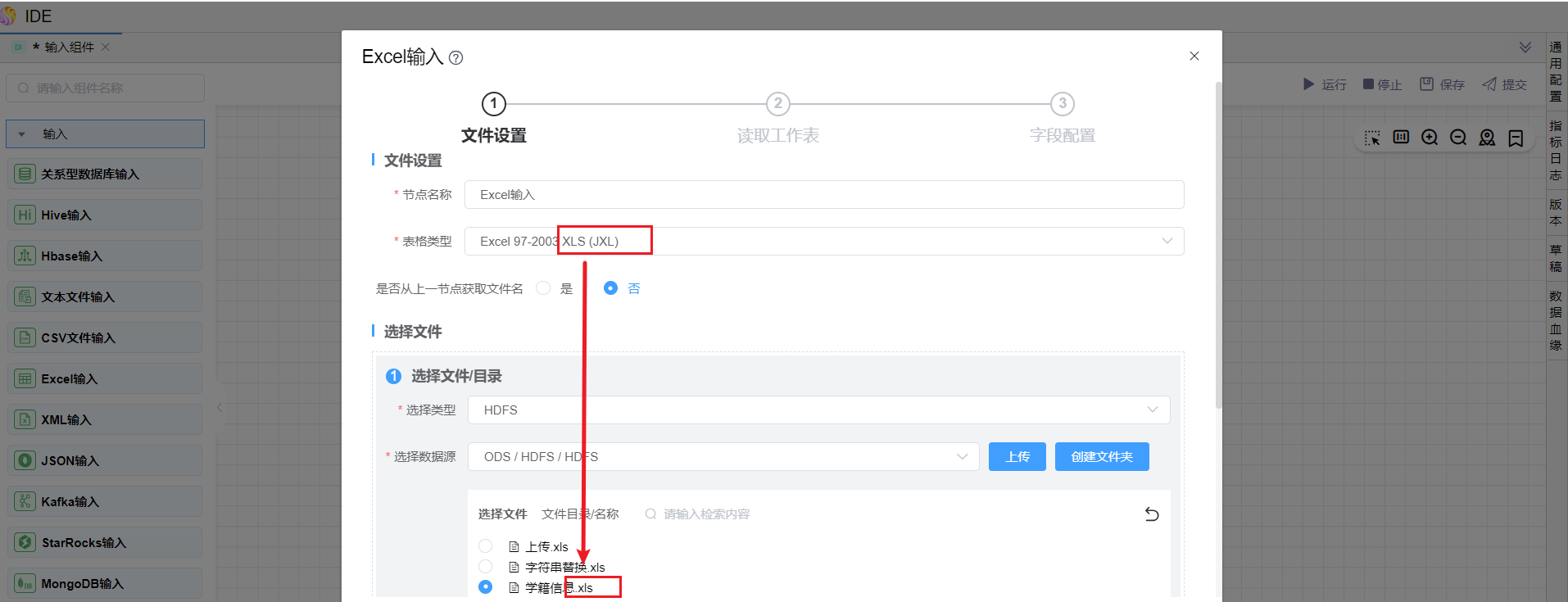The width and height of the screenshot is (1568, 602).
Task: Click the MongoDB输入 component icon
Action: pyautogui.click(x=25, y=583)
